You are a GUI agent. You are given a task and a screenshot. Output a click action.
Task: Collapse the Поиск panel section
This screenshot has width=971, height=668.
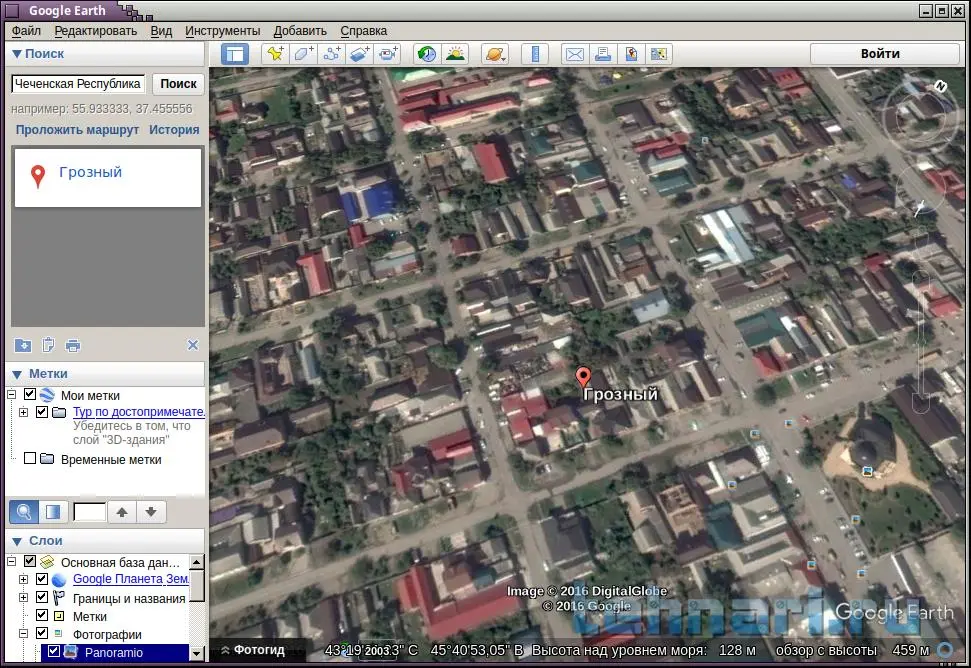17,54
